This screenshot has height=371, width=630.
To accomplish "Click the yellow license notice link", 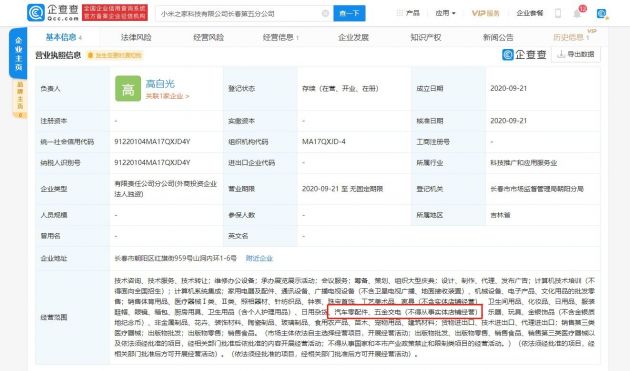I will coord(115,55).
